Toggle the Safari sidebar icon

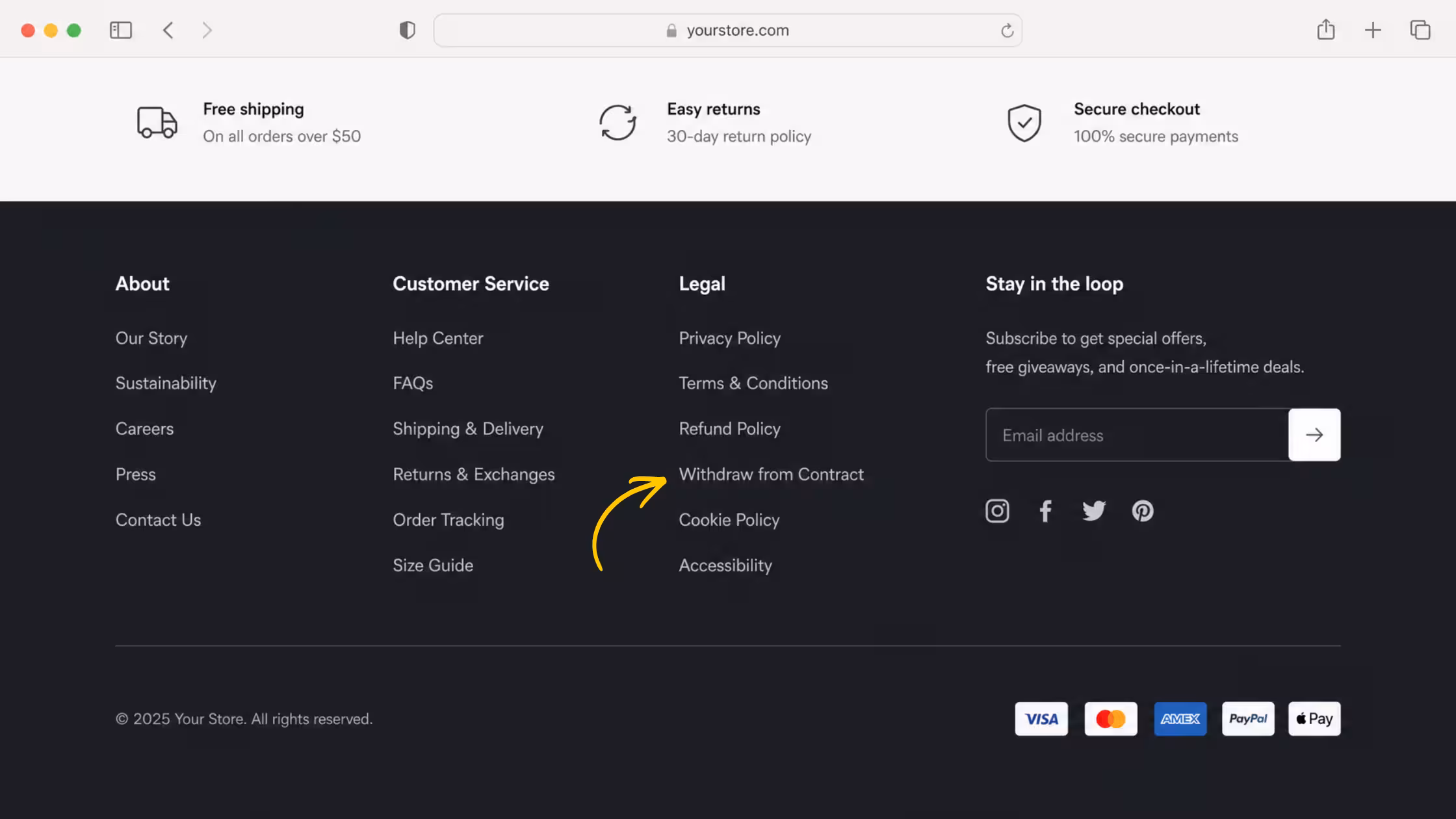(x=121, y=30)
